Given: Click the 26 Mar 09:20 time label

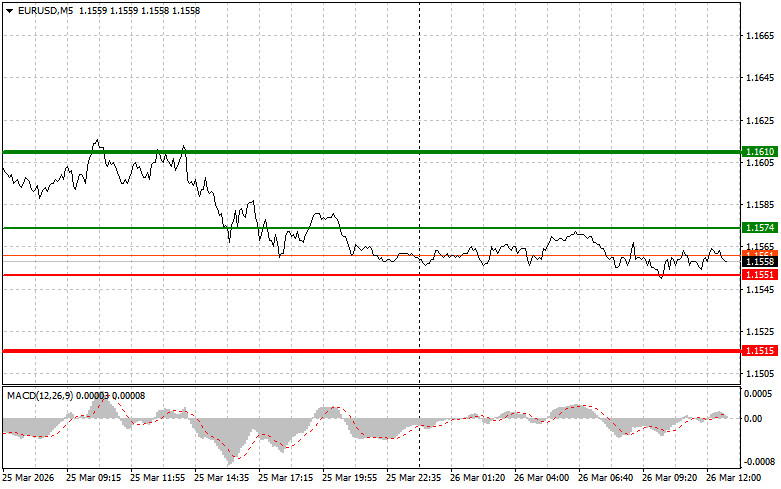Looking at the screenshot, I should pyautogui.click(x=670, y=478).
